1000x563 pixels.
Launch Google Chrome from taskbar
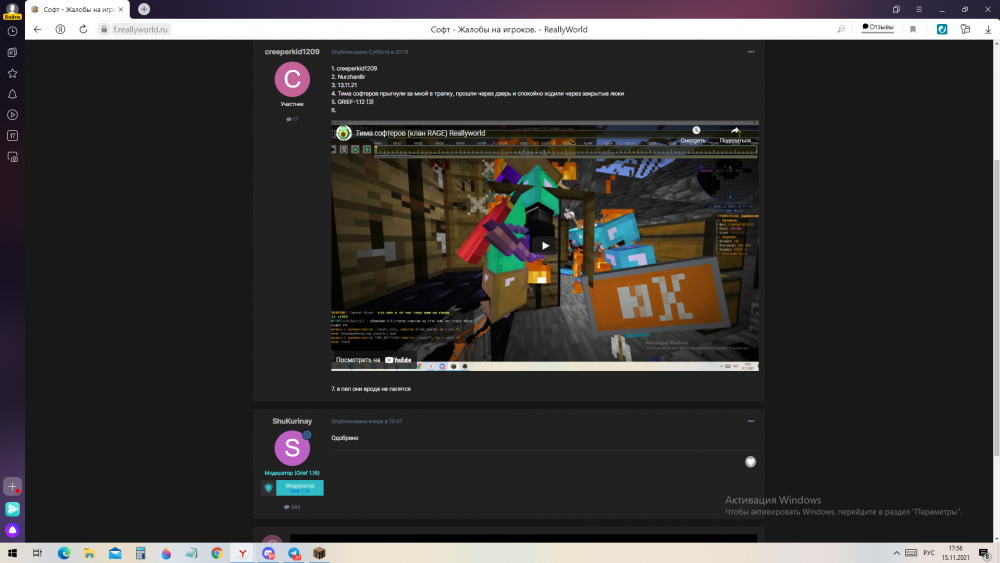tap(217, 553)
